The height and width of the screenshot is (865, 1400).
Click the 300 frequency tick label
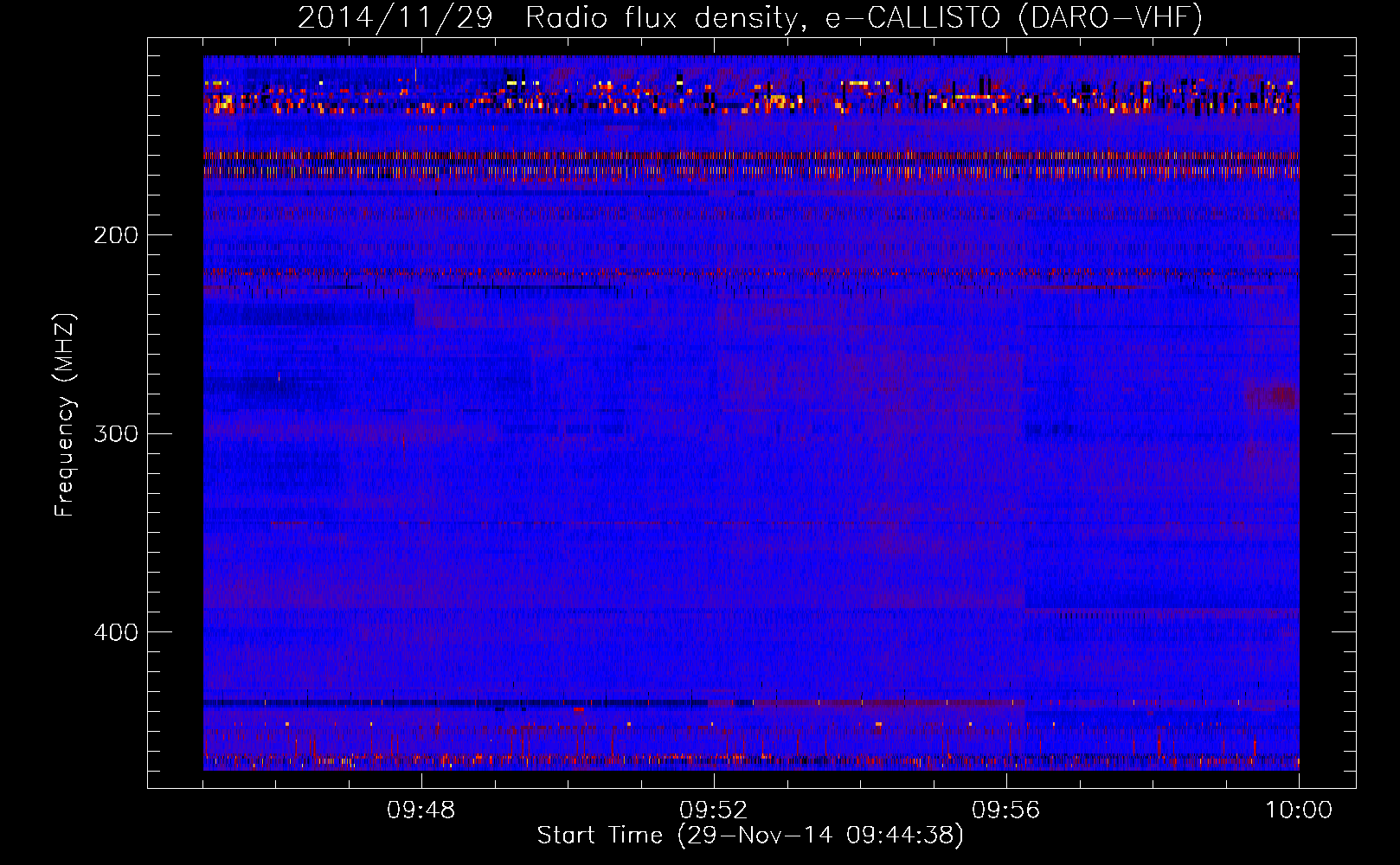tap(116, 433)
